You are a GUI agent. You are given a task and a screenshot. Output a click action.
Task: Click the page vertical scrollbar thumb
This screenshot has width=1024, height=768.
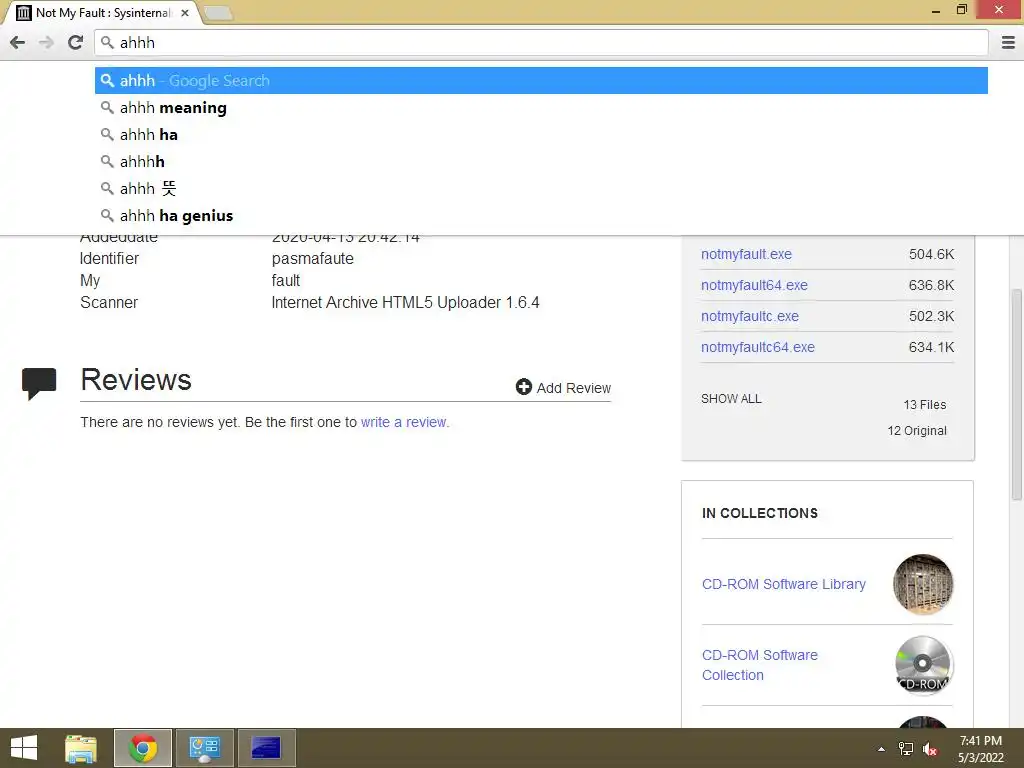click(1017, 394)
